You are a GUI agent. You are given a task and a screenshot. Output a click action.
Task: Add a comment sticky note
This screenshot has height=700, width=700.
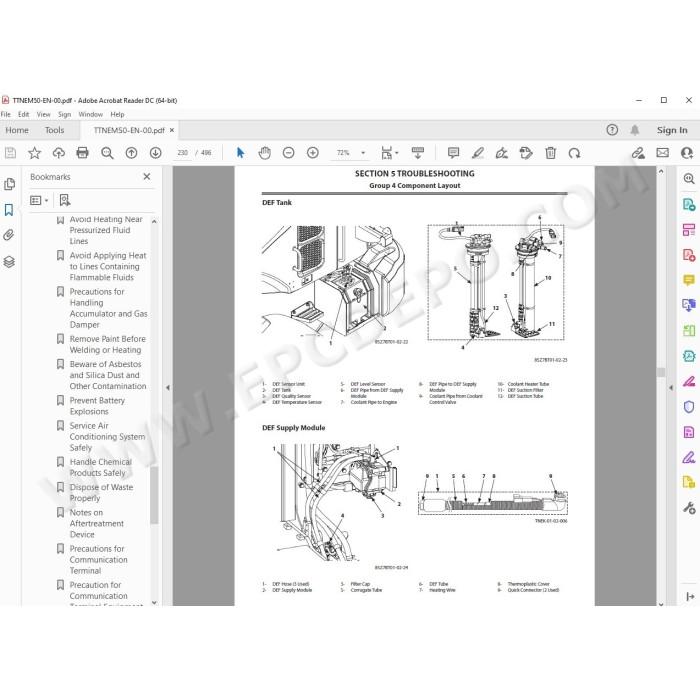point(453,153)
